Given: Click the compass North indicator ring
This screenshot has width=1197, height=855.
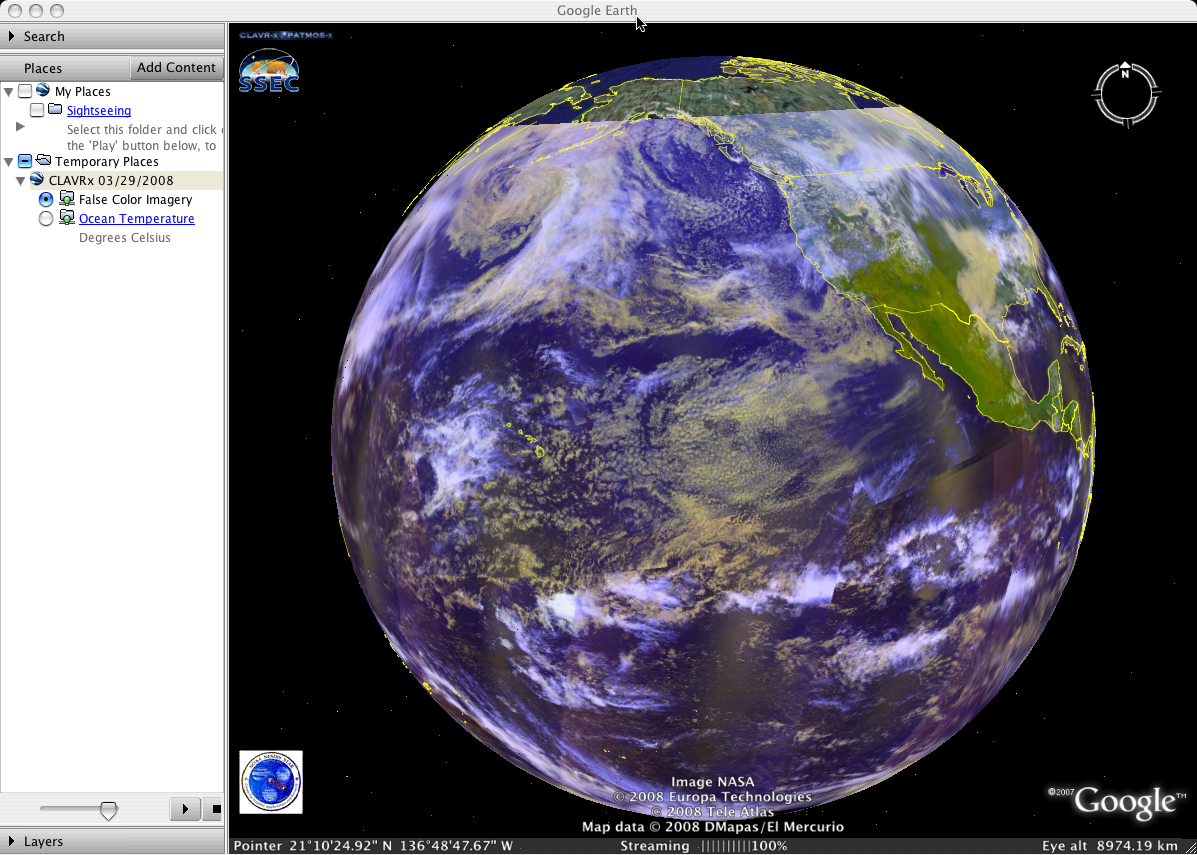Looking at the screenshot, I should [1126, 93].
